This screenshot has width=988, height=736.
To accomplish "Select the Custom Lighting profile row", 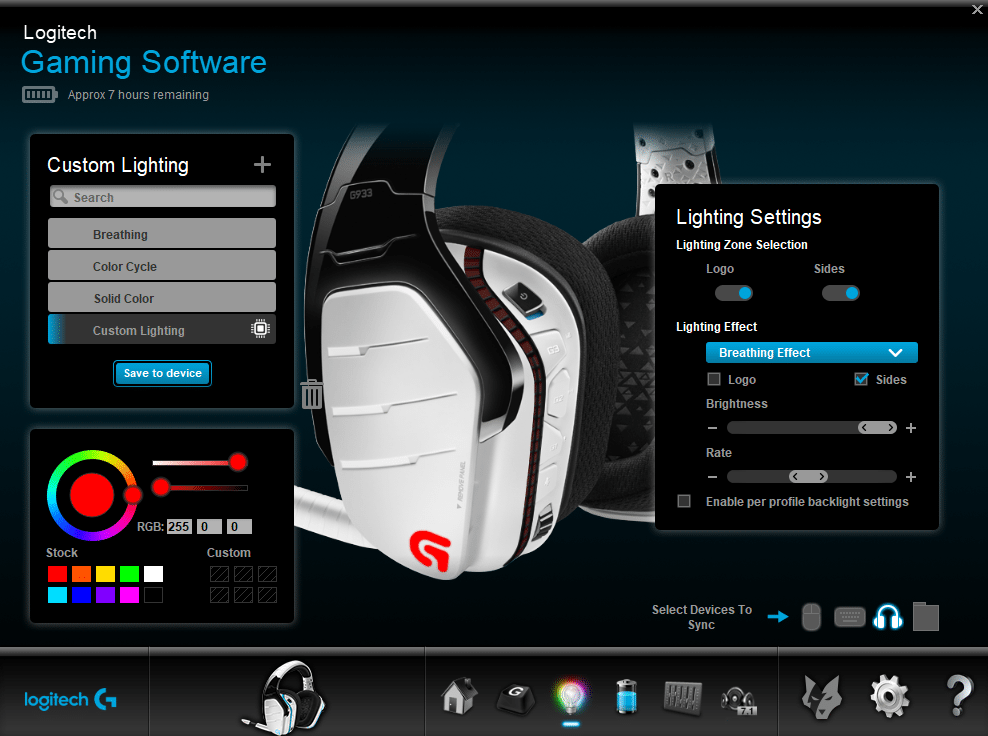I will pyautogui.click(x=162, y=330).
